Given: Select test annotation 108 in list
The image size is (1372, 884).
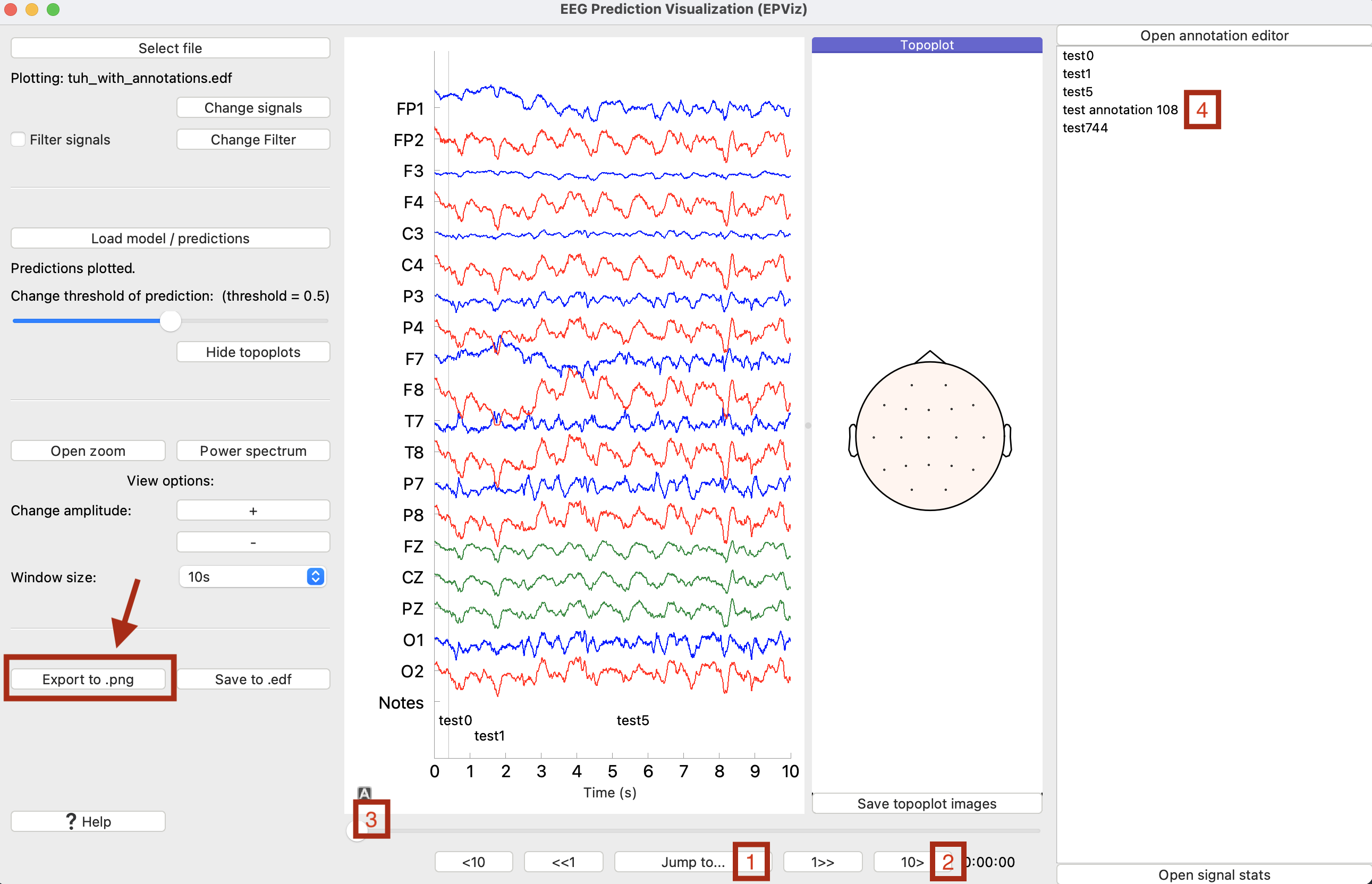Looking at the screenshot, I should tap(1120, 109).
